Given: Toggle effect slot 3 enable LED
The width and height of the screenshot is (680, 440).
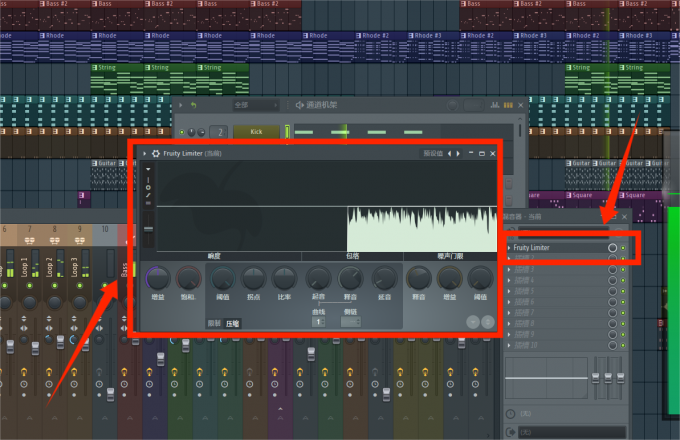Looking at the screenshot, I should coord(623,270).
